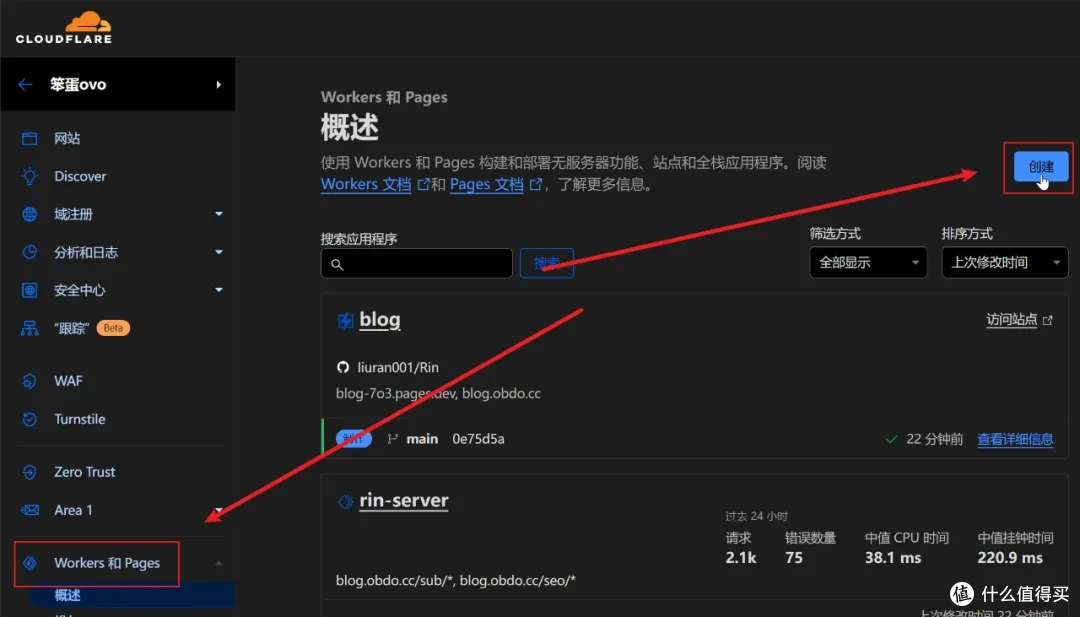
Task: Click the Turnstile icon
Action: click(x=30, y=419)
